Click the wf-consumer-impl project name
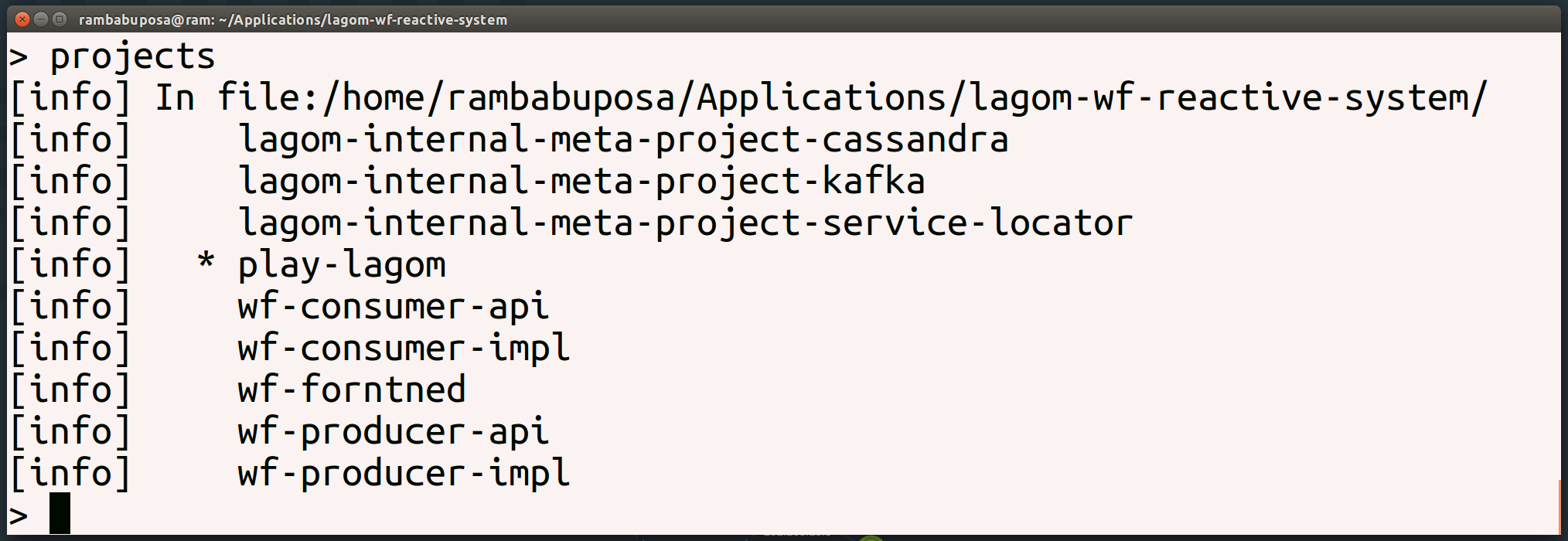The width and height of the screenshot is (1568, 541). click(404, 349)
